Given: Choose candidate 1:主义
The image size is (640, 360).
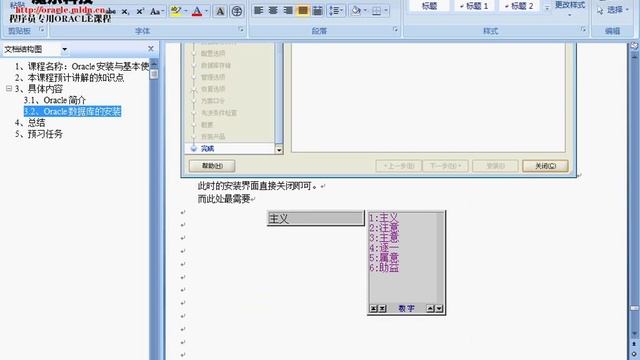Looking at the screenshot, I should point(384,218).
